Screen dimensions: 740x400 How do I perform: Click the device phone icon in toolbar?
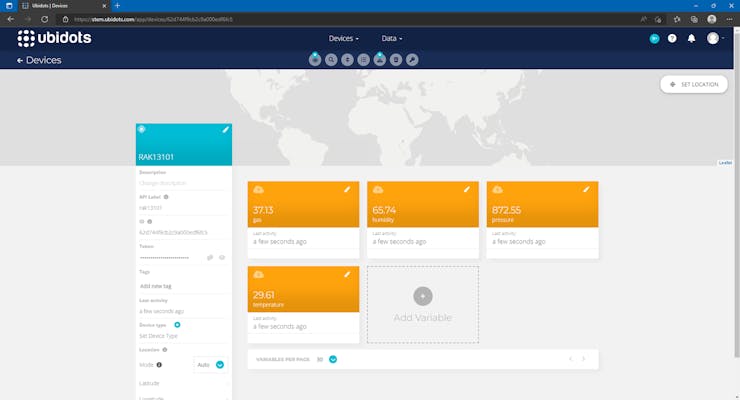(x=396, y=60)
